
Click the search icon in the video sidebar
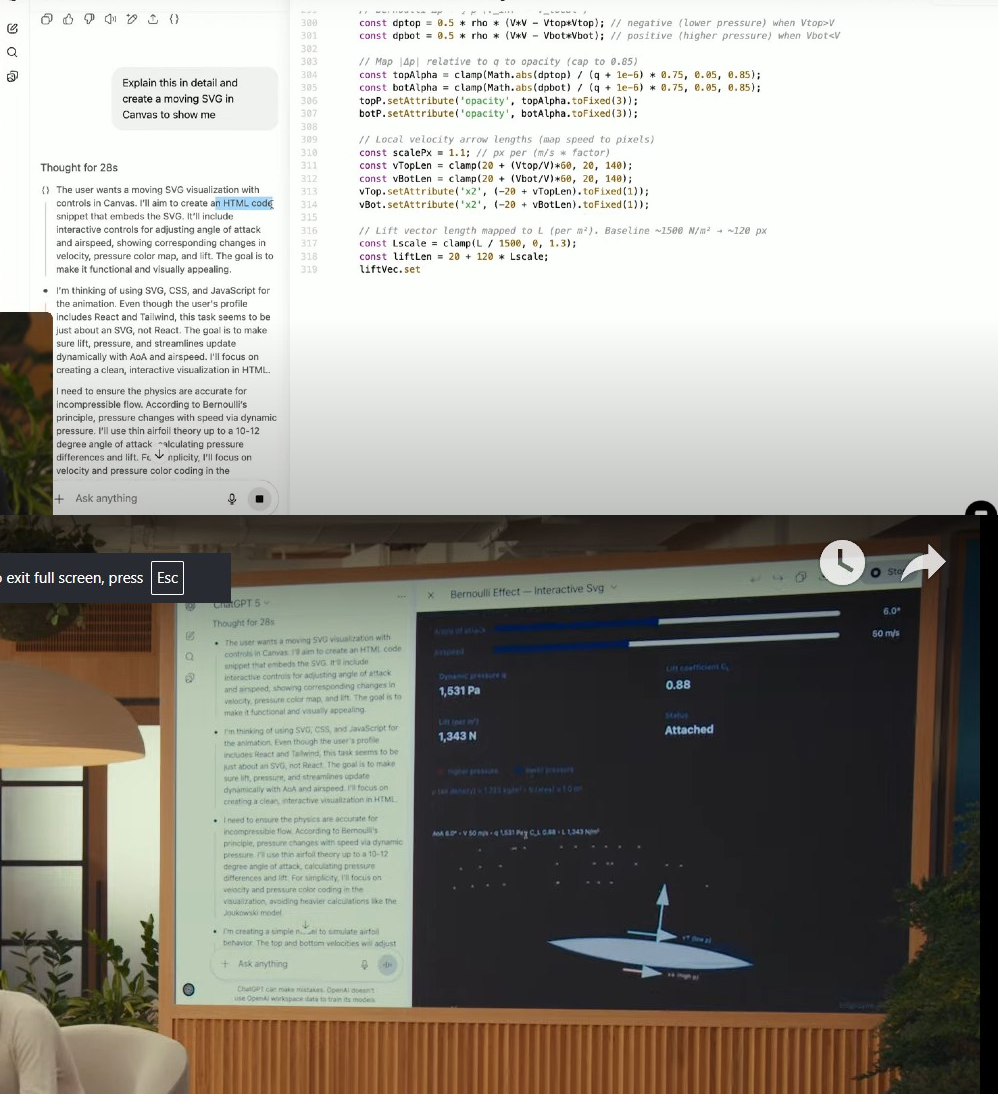[189, 657]
